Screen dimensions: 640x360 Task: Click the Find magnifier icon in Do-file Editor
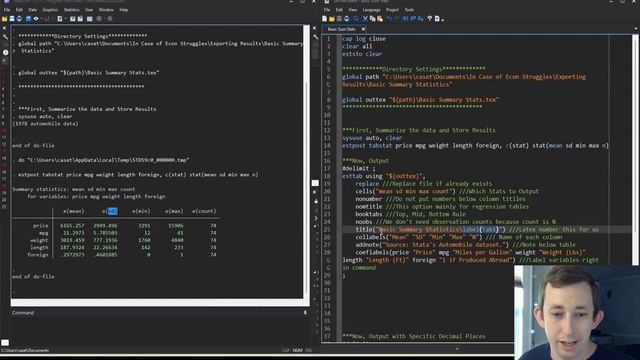pyautogui.click(x=356, y=19)
